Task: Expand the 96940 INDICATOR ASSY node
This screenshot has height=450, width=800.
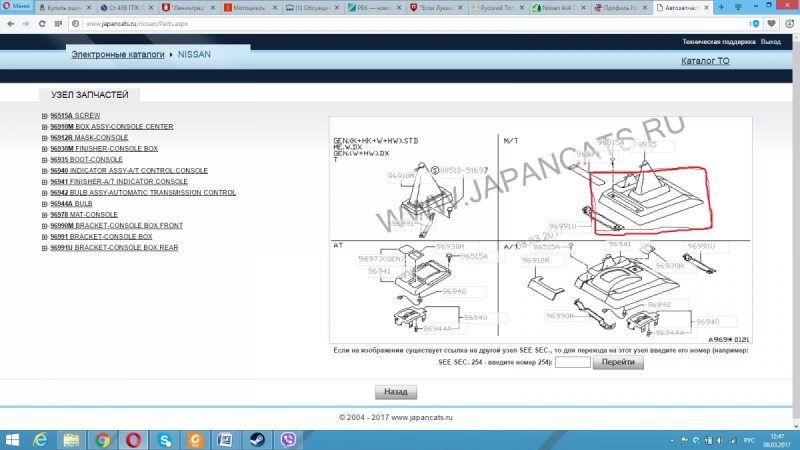Action: [x=44, y=171]
